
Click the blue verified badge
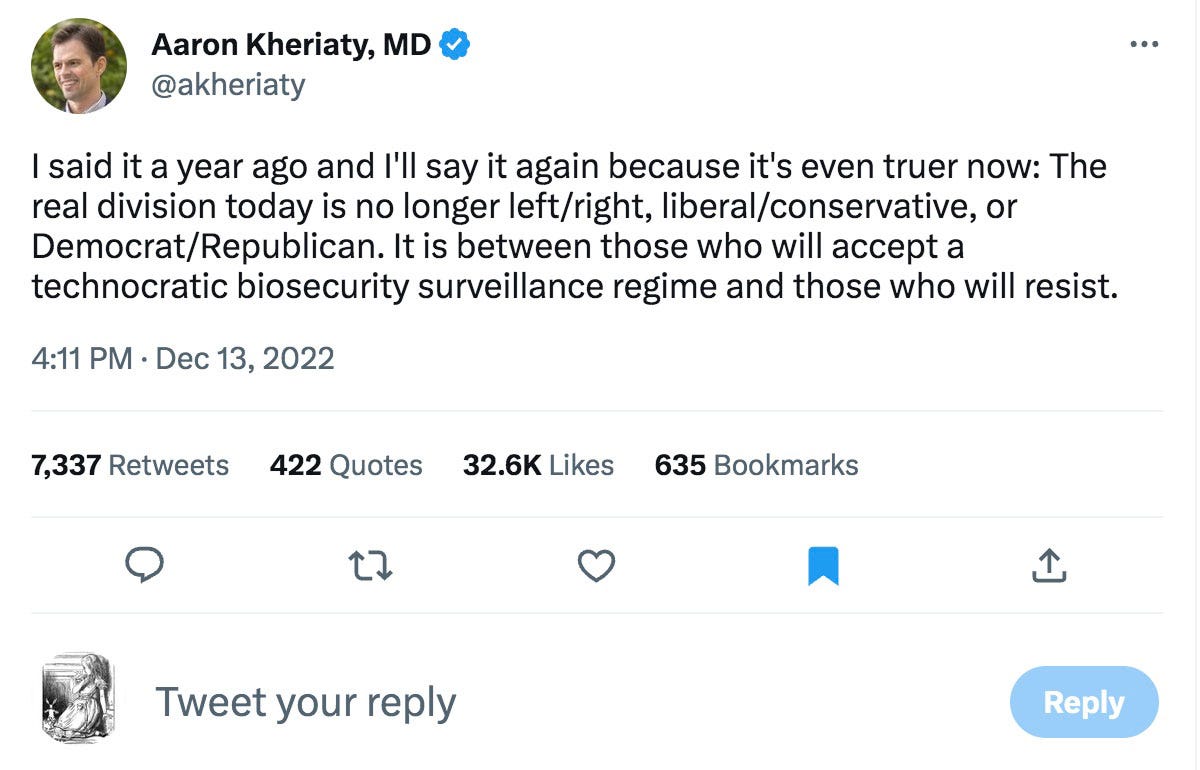[x=456, y=45]
